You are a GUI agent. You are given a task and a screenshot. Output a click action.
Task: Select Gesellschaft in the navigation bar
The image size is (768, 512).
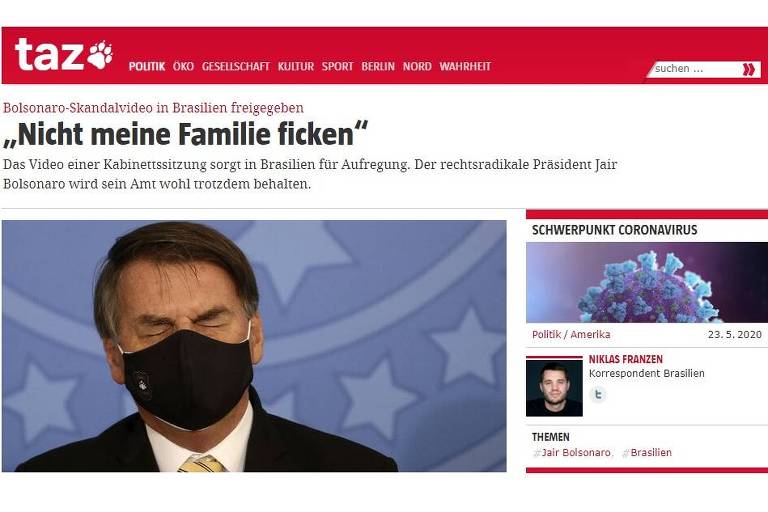coord(236,66)
